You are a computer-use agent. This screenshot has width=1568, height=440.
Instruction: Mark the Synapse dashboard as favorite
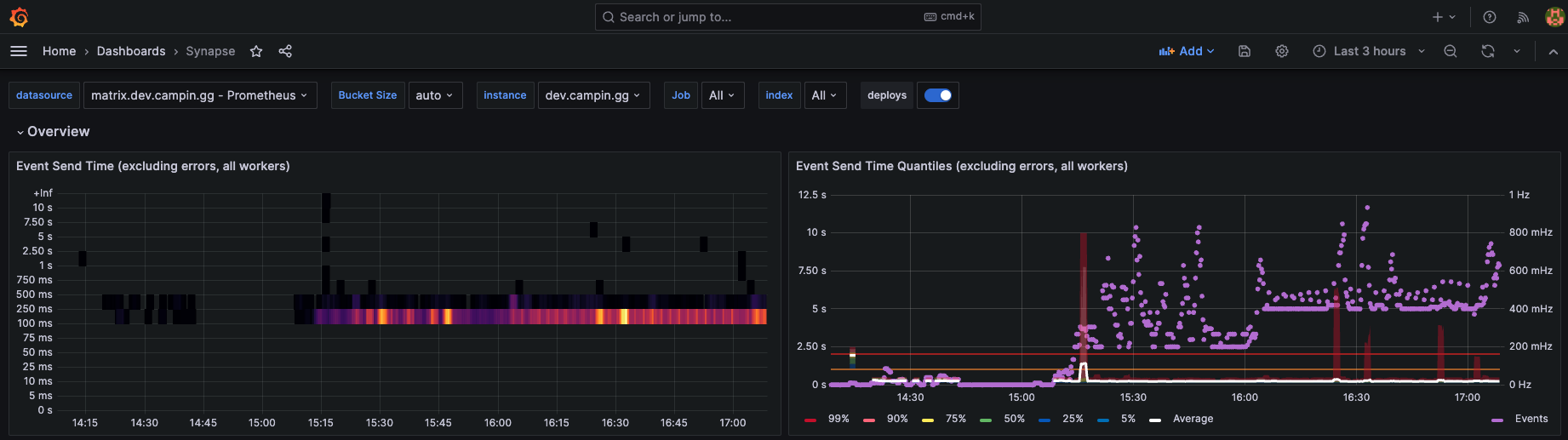256,51
